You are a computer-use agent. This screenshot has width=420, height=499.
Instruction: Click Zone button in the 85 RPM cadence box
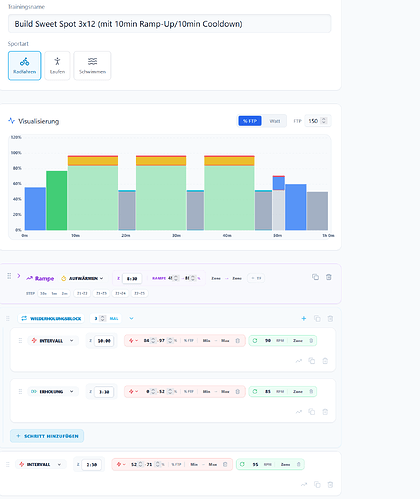coord(298,391)
